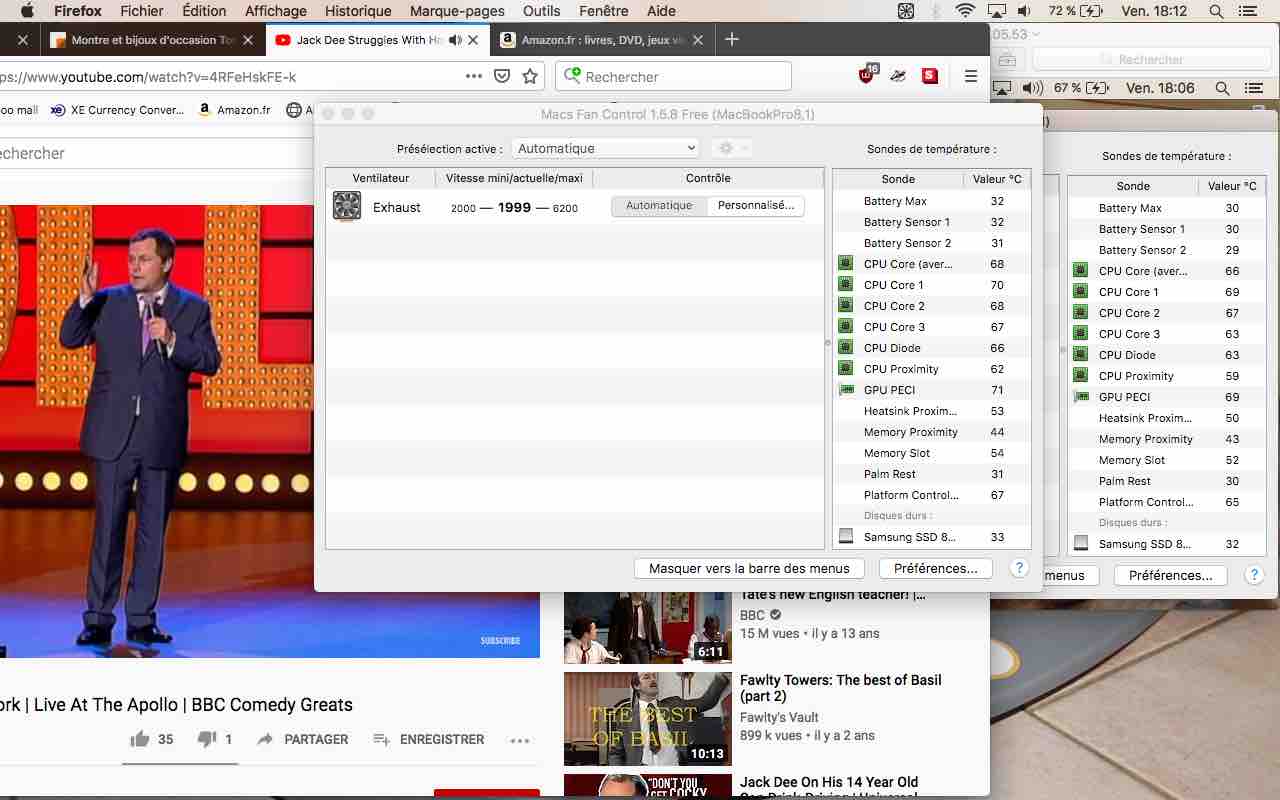1280x800 pixels.
Task: Open the Fichier menu
Action: [x=141, y=11]
